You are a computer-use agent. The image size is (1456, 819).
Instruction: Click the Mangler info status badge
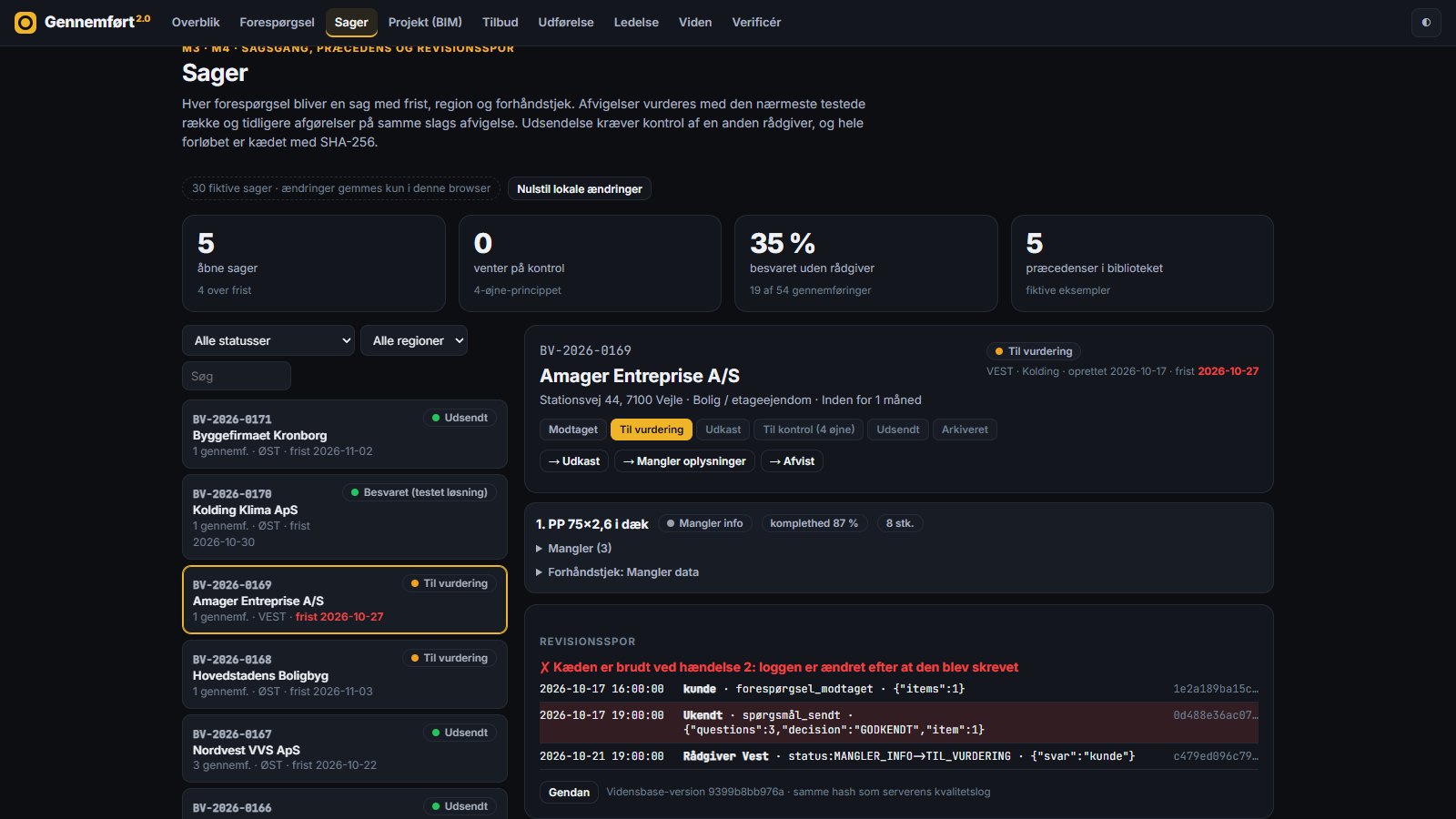(x=705, y=523)
